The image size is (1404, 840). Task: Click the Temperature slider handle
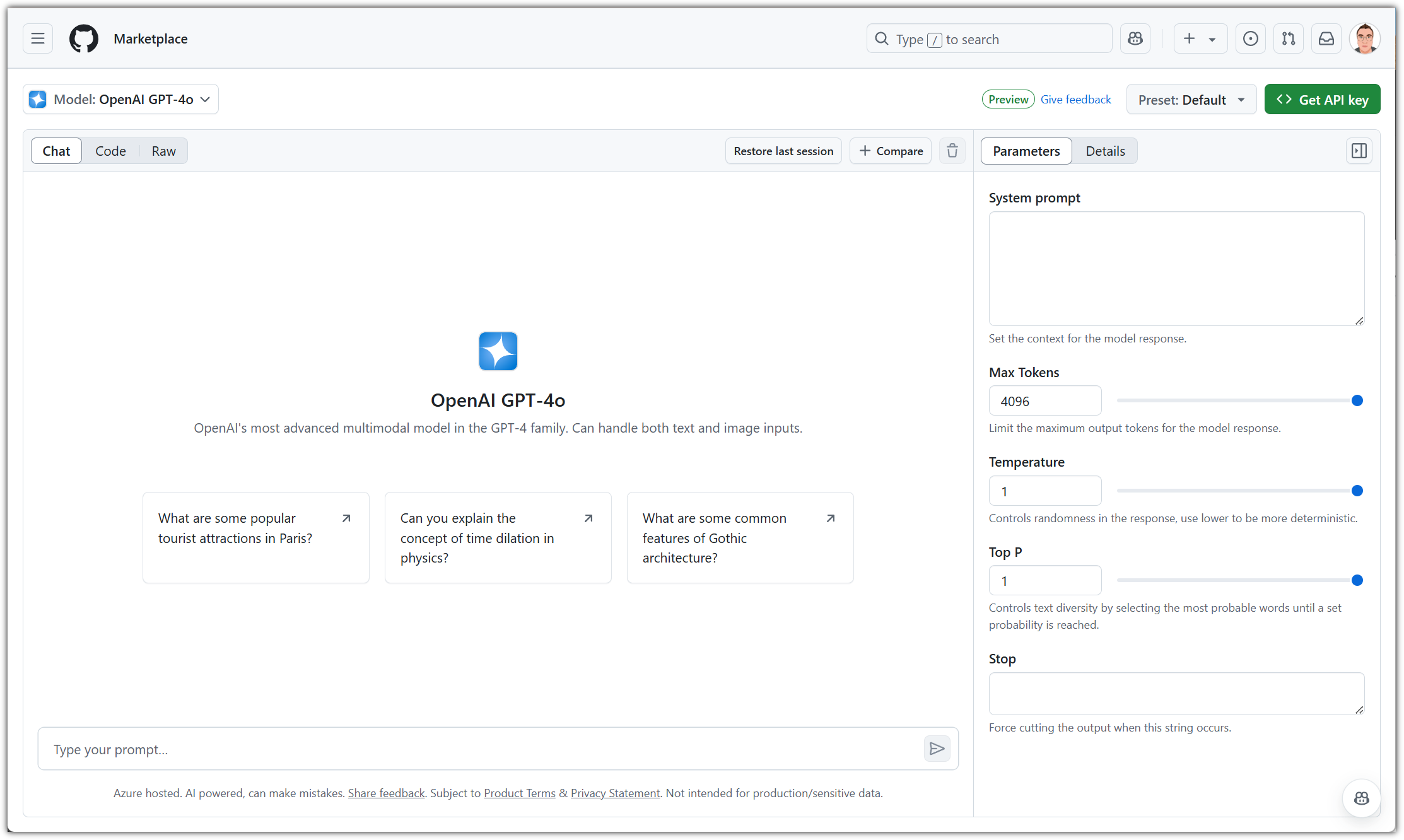click(x=1357, y=491)
